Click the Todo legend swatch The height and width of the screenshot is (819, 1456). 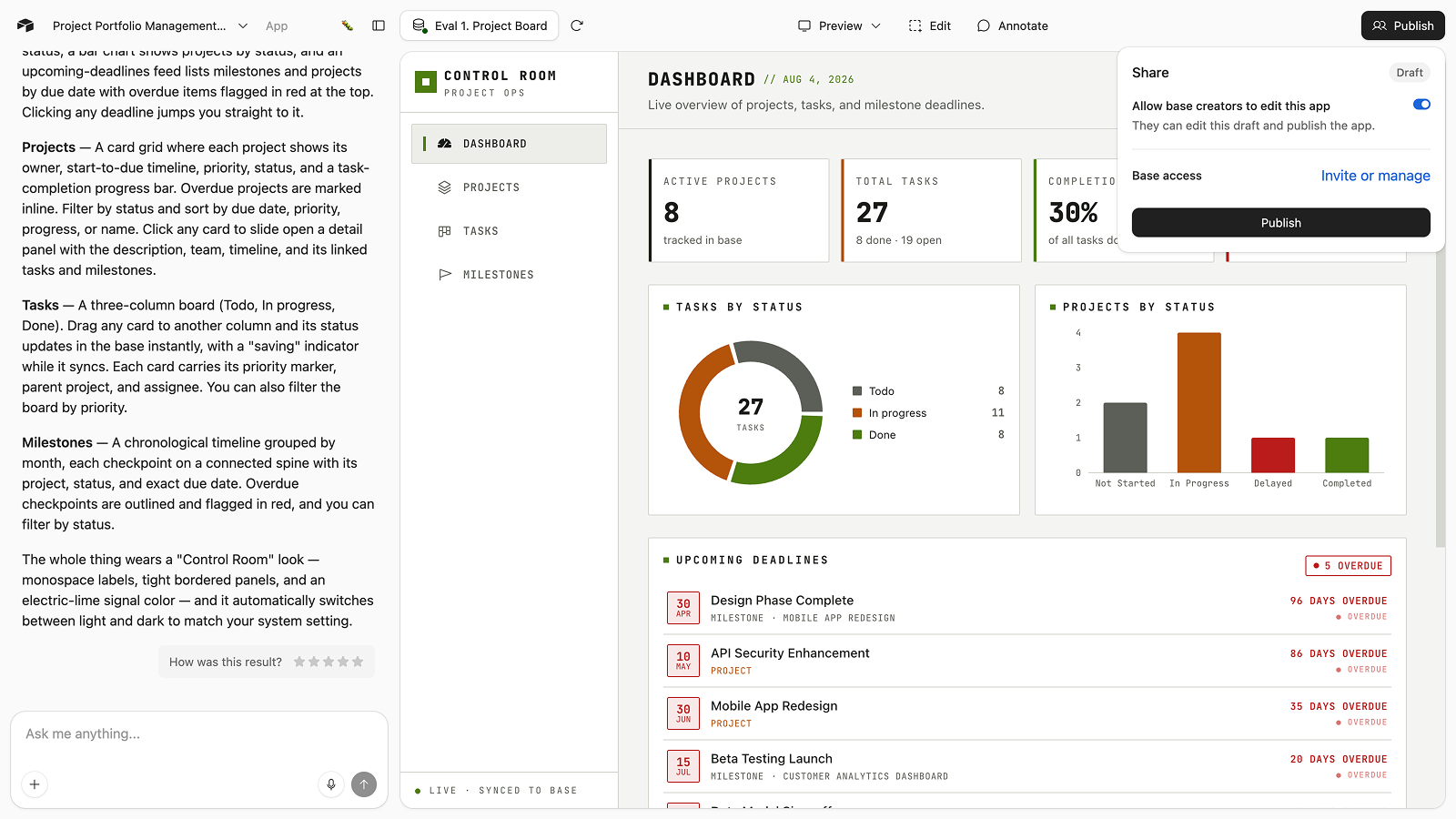(x=857, y=391)
